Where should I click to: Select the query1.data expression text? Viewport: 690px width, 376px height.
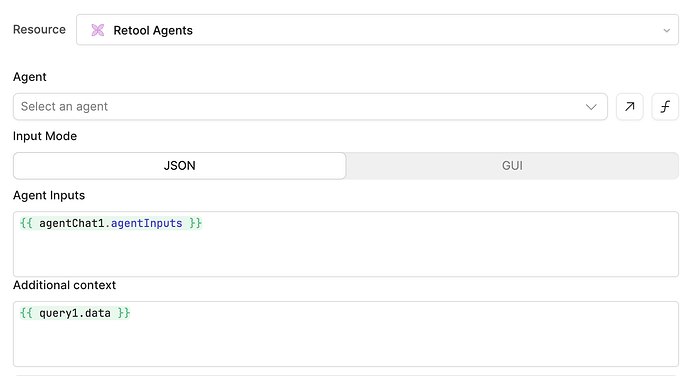[x=75, y=313]
